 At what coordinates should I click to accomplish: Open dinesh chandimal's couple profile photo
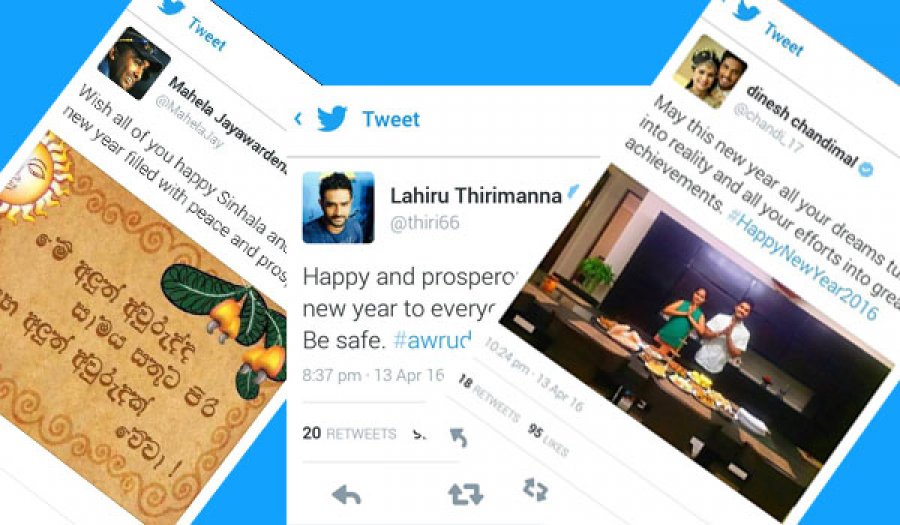point(711,71)
